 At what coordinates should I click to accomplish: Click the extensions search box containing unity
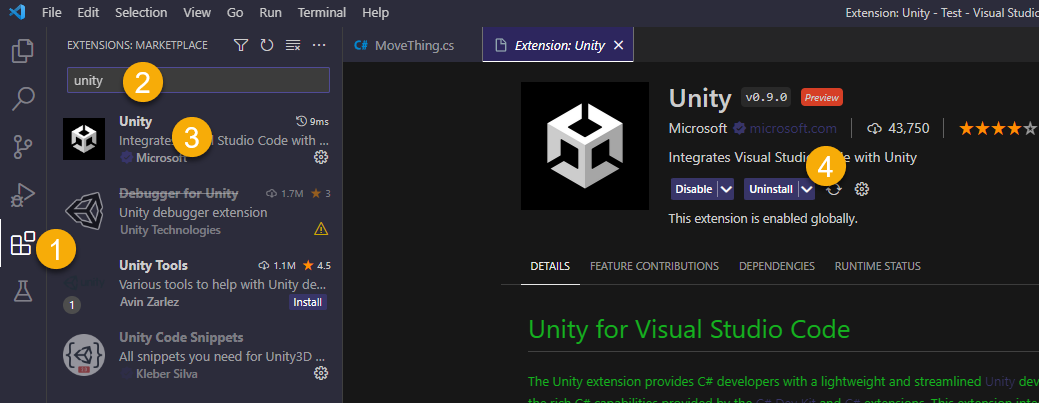click(198, 80)
